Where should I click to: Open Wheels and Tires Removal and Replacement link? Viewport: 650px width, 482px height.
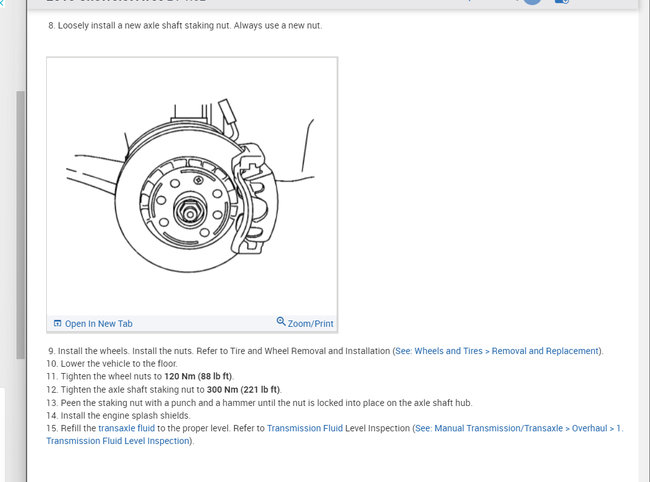coord(497,351)
